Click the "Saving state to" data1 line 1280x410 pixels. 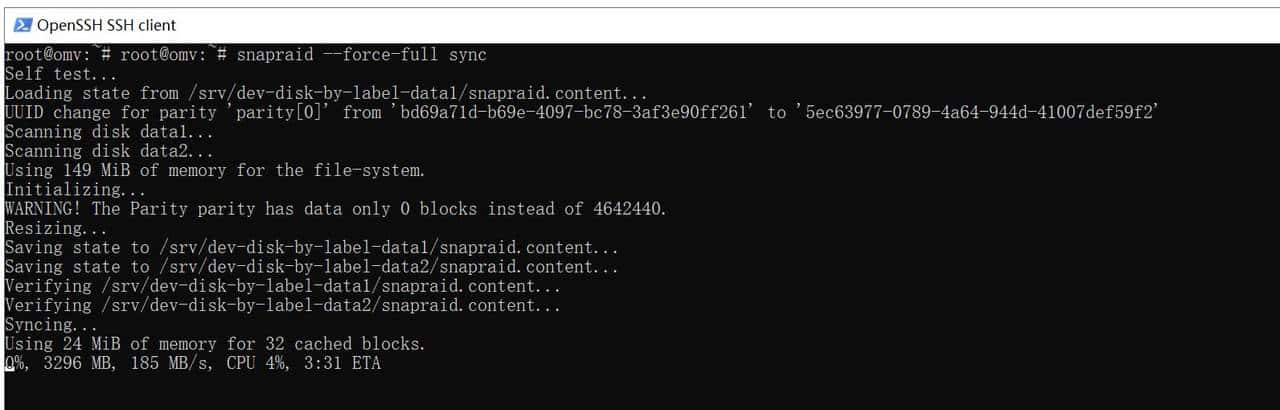pyautogui.click(x=311, y=247)
